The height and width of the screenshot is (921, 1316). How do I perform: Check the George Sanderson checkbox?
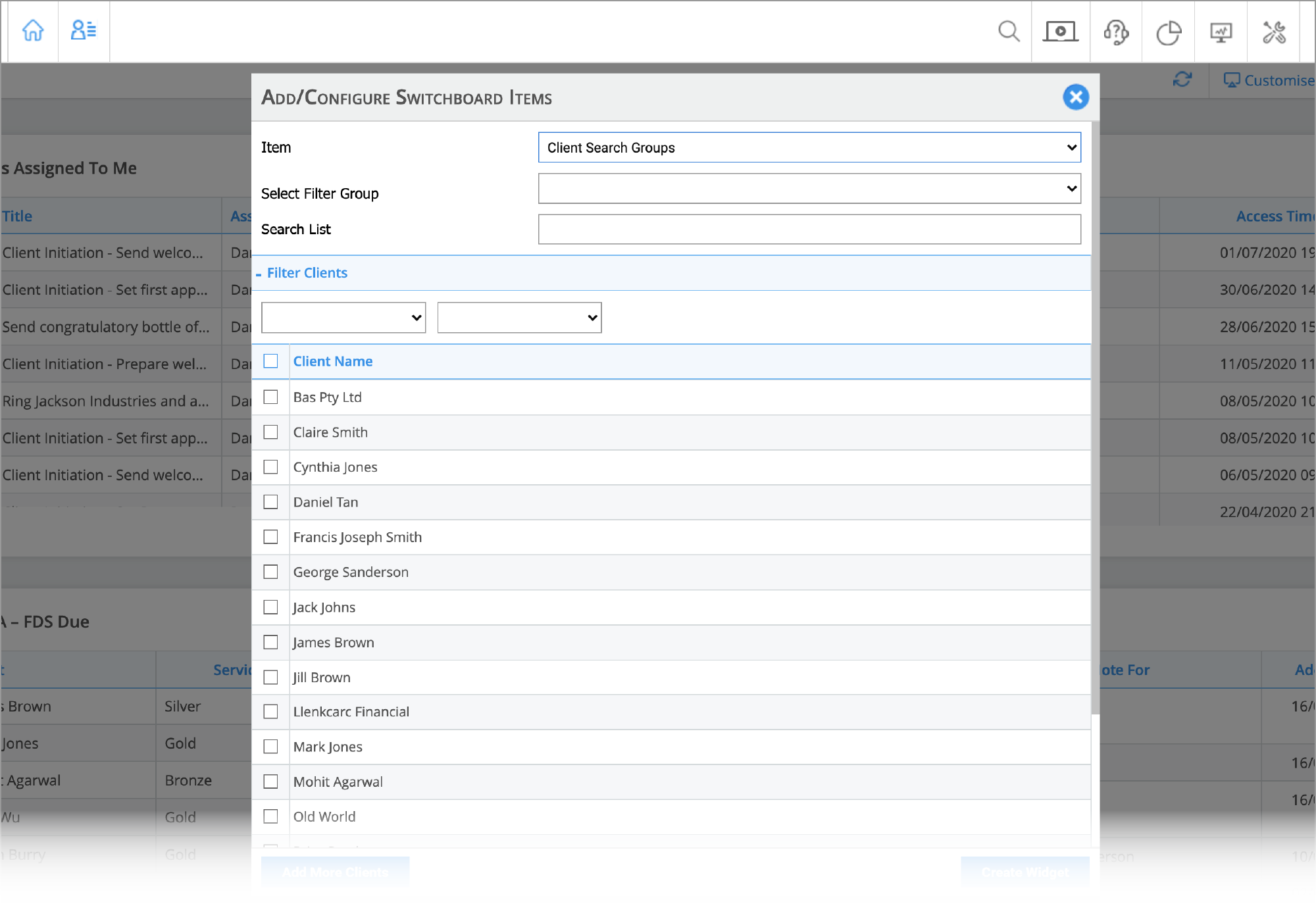(270, 572)
